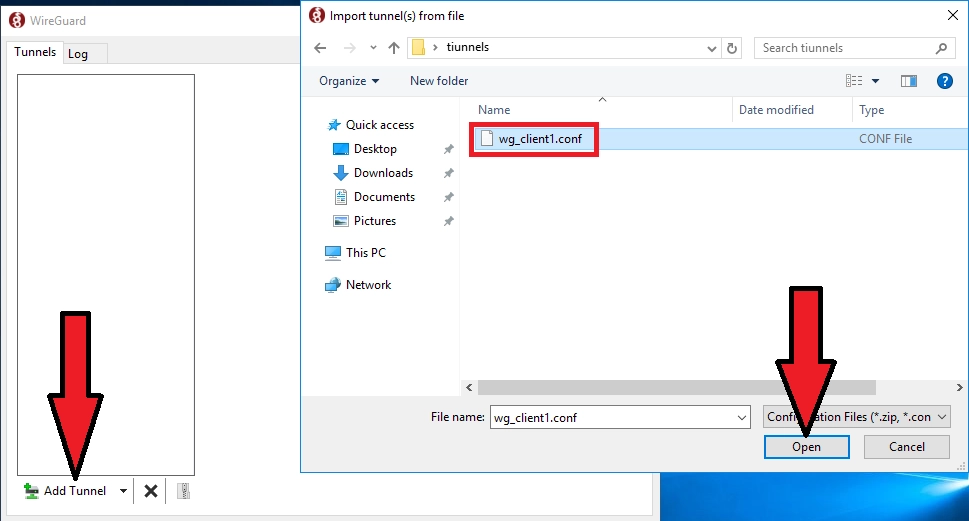This screenshot has height=521, width=969.
Task: Expand the Organize menu
Action: pyautogui.click(x=349, y=81)
